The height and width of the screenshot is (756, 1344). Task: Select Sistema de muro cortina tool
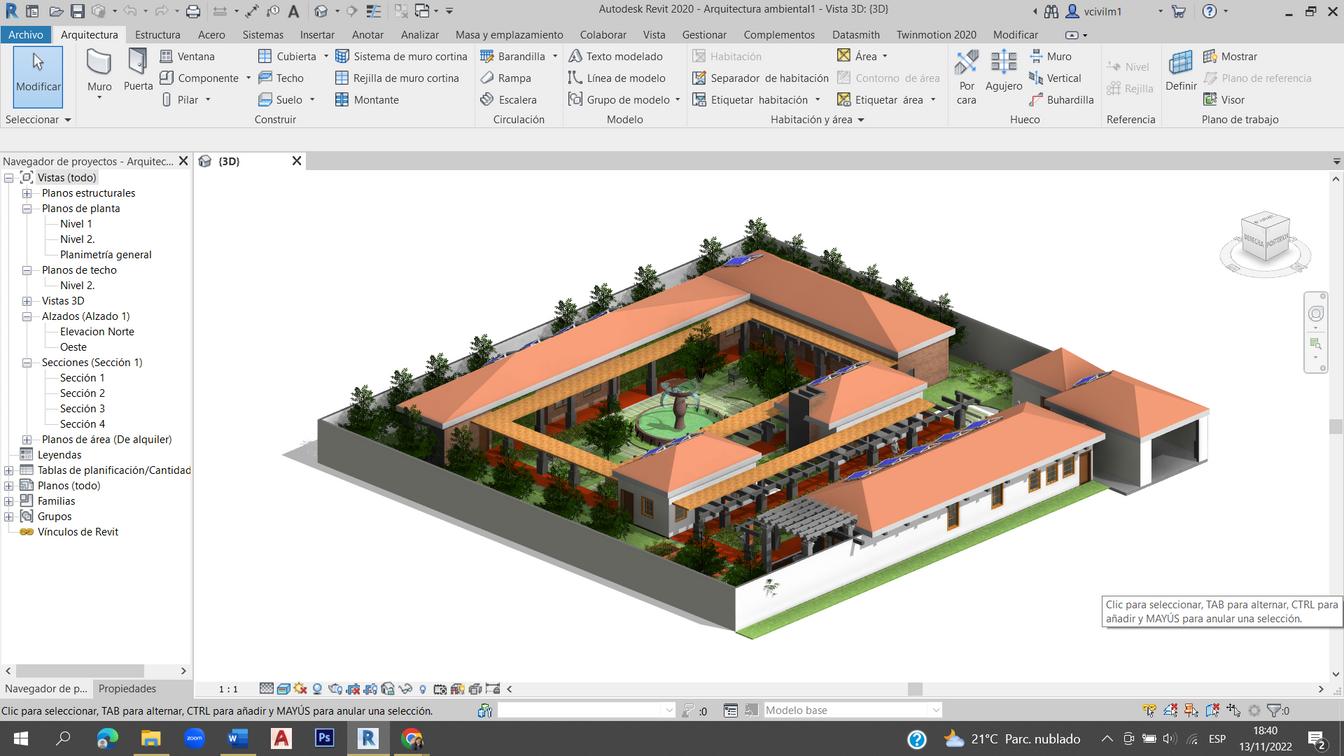pos(401,56)
